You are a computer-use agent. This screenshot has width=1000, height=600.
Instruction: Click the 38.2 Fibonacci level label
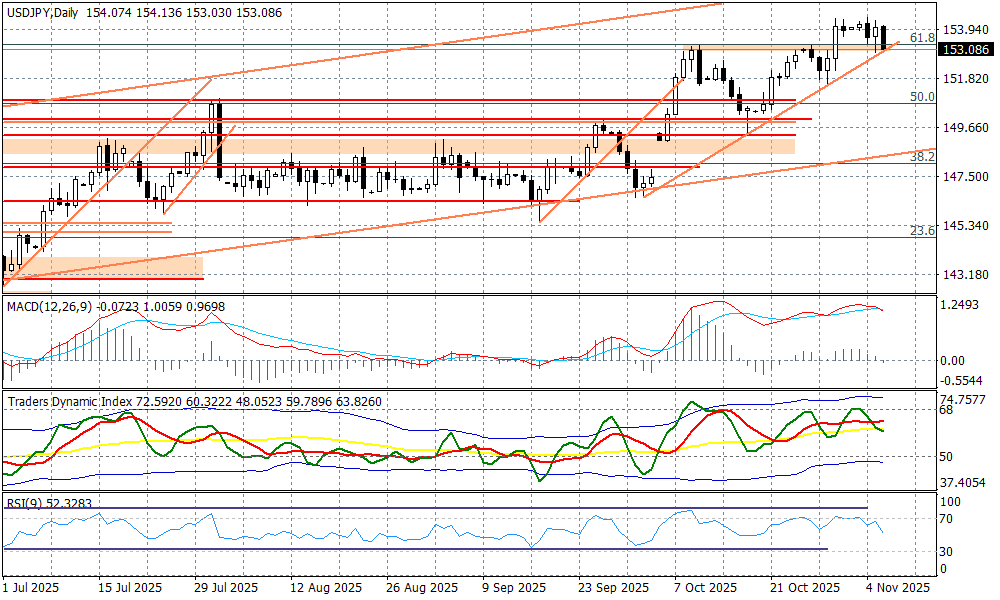[921, 157]
